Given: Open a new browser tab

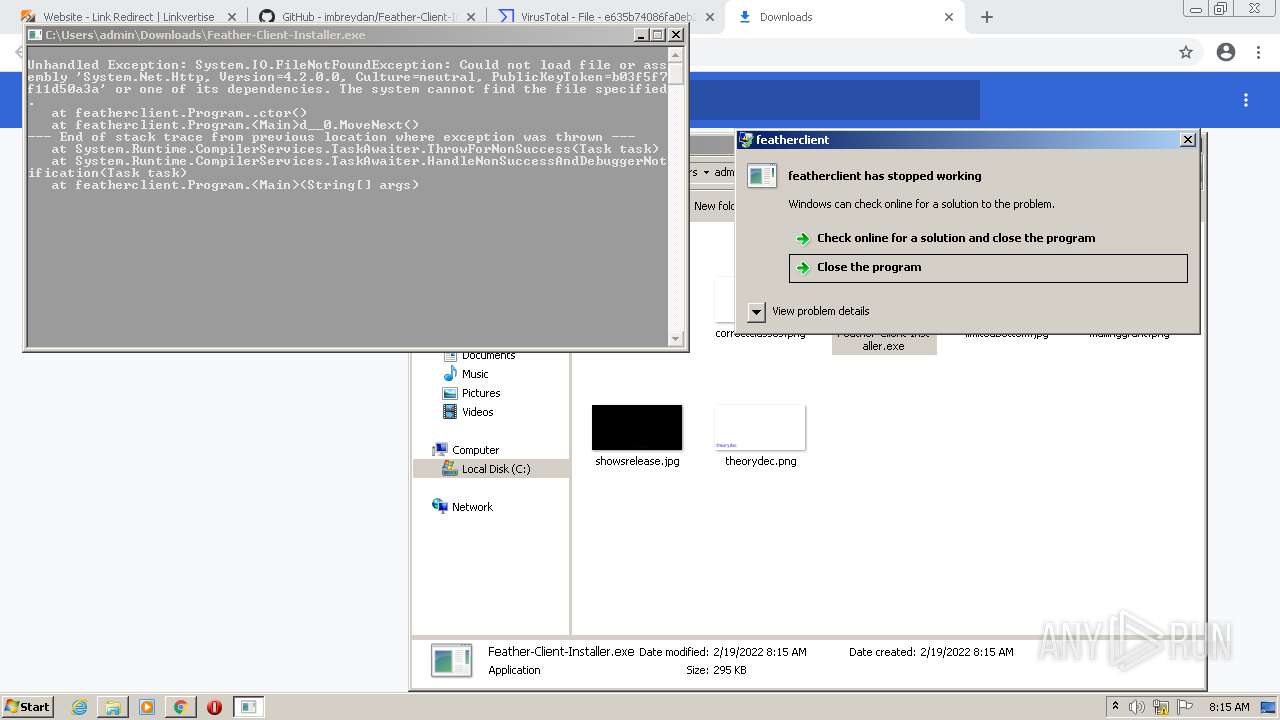Looking at the screenshot, I should (x=987, y=17).
